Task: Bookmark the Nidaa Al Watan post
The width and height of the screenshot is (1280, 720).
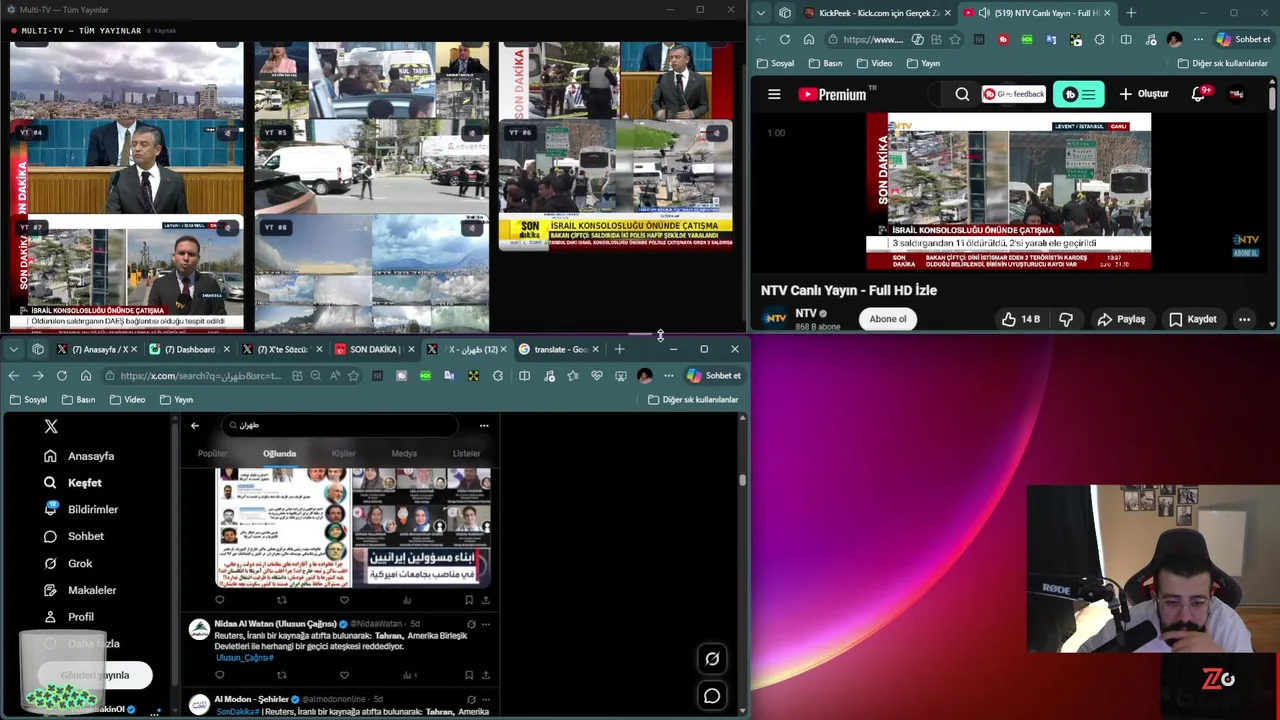Action: click(x=468, y=675)
